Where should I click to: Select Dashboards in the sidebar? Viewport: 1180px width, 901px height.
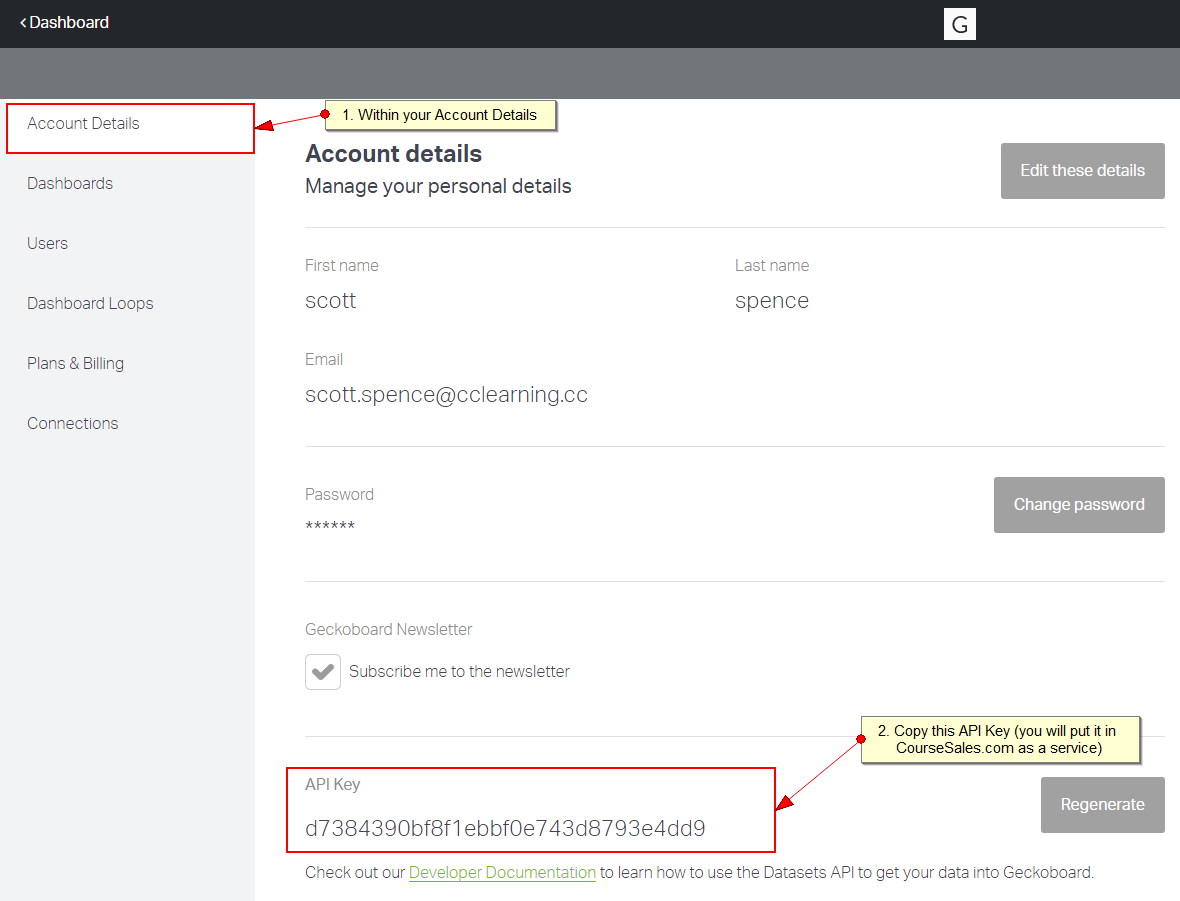(70, 184)
